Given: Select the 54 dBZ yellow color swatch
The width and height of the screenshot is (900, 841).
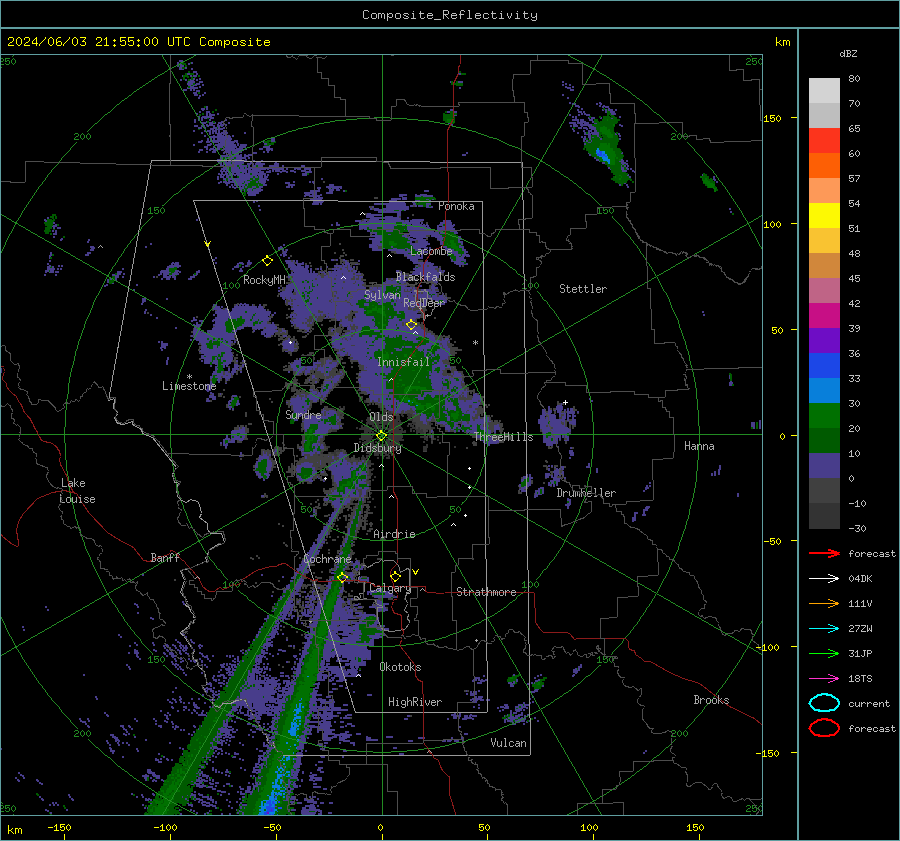Looking at the screenshot, I should point(824,216).
